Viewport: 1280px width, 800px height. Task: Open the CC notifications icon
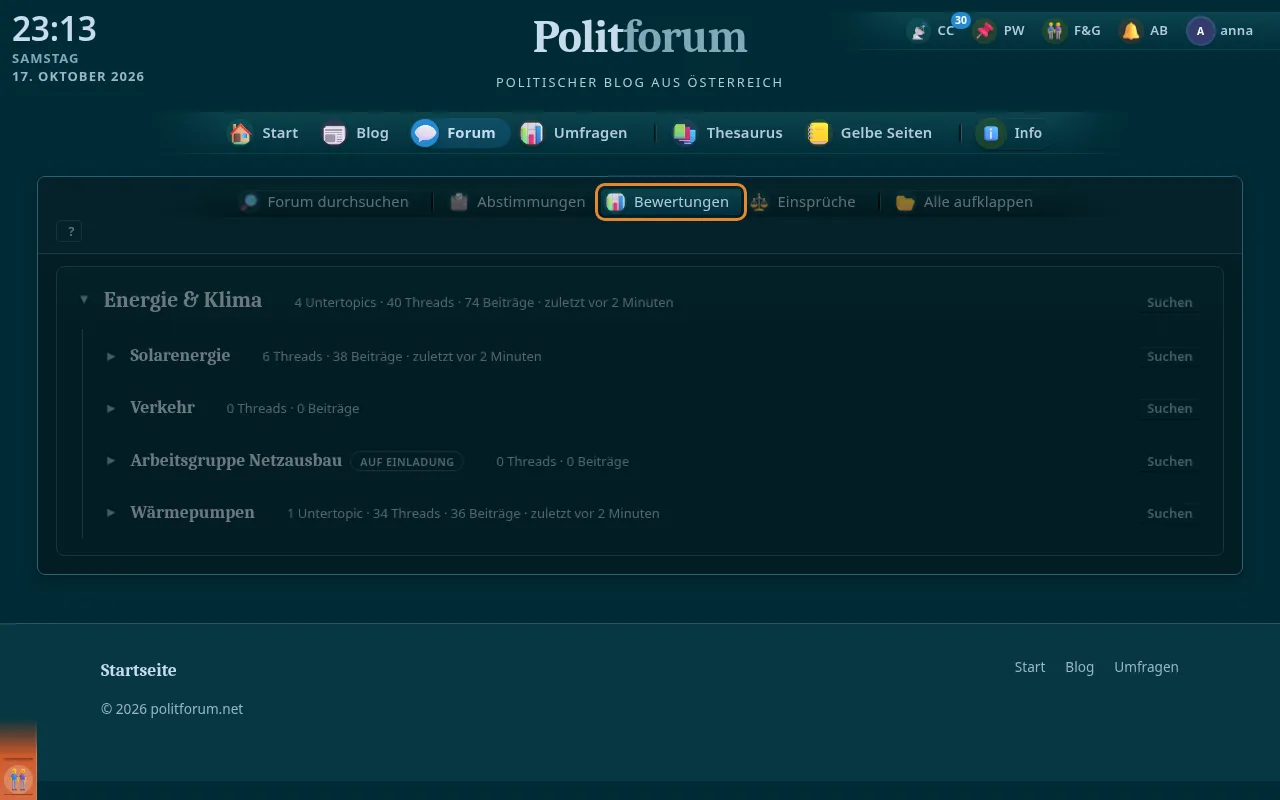pyautogui.click(x=918, y=31)
